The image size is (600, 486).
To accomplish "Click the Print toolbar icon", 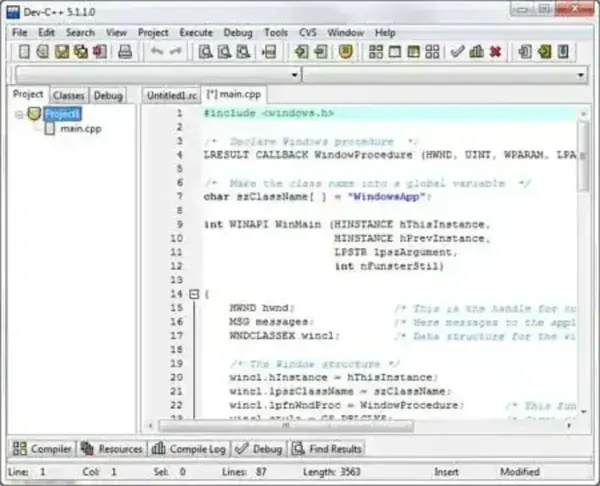I will tap(125, 51).
